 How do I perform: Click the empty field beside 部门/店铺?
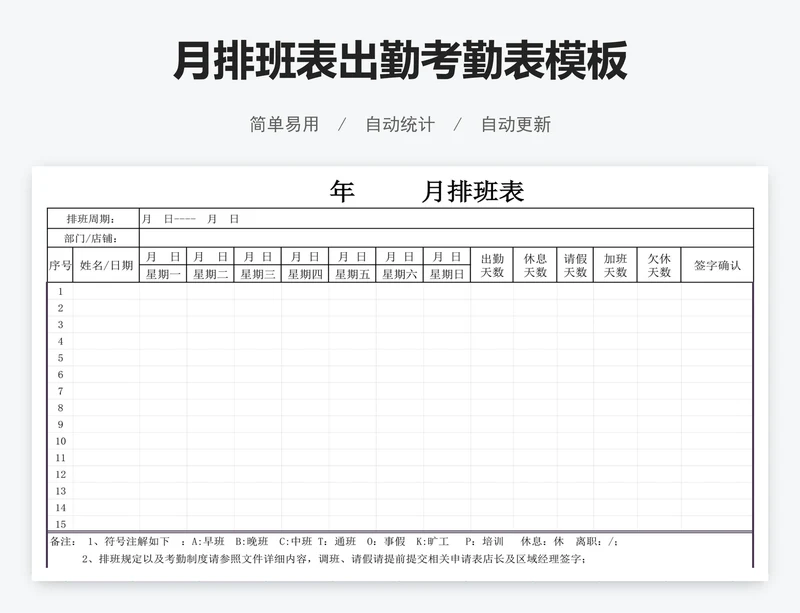point(446,238)
